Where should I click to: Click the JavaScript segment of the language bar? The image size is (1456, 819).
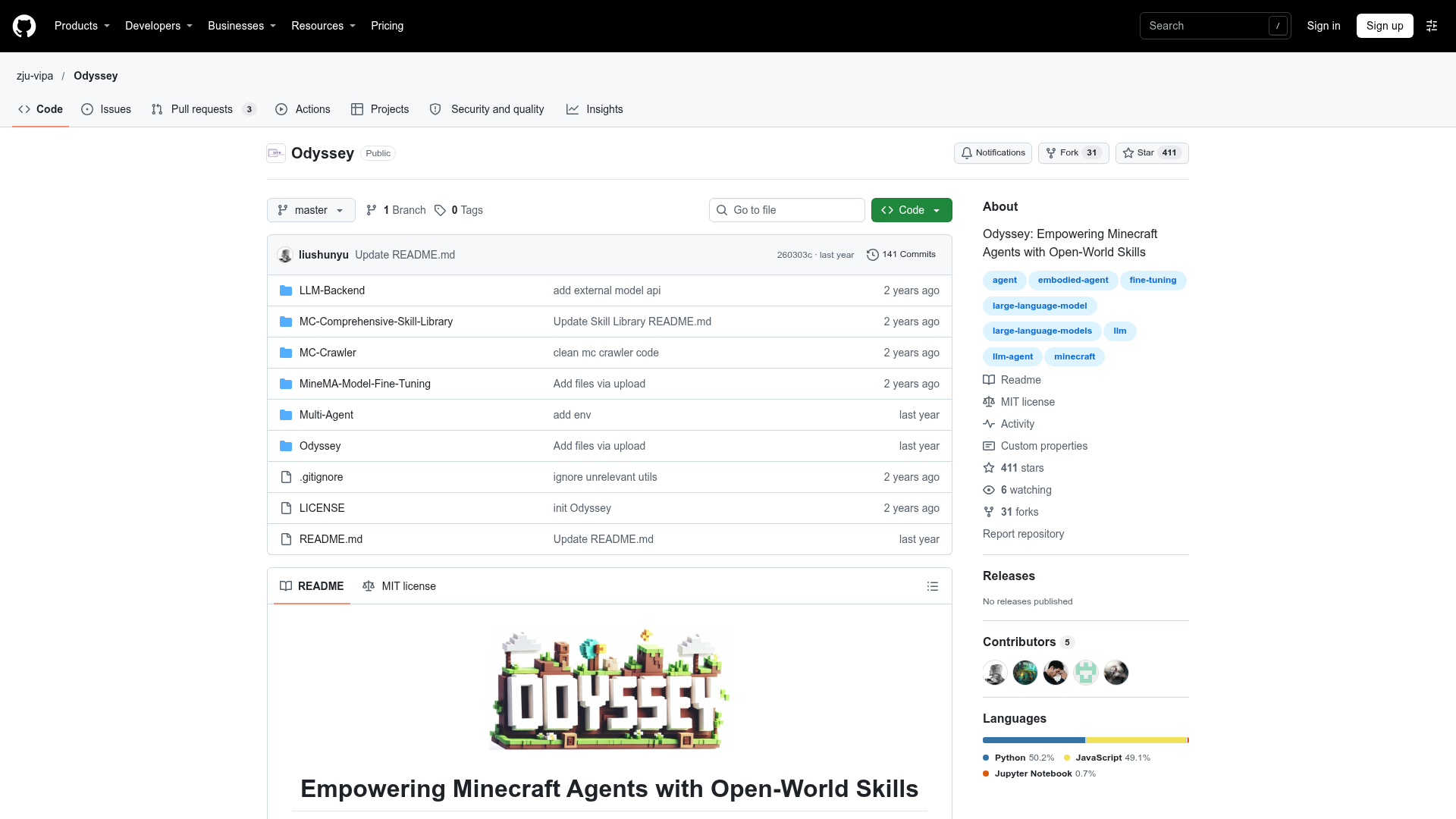click(1136, 740)
